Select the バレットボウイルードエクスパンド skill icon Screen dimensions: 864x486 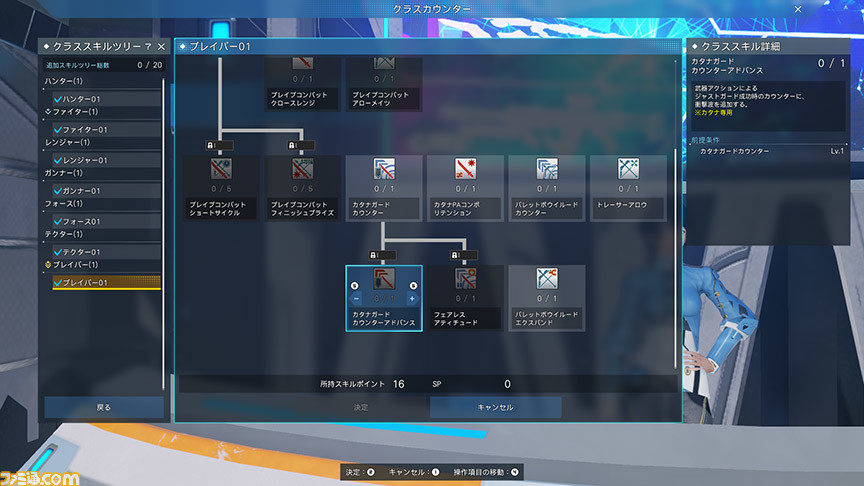click(547, 279)
